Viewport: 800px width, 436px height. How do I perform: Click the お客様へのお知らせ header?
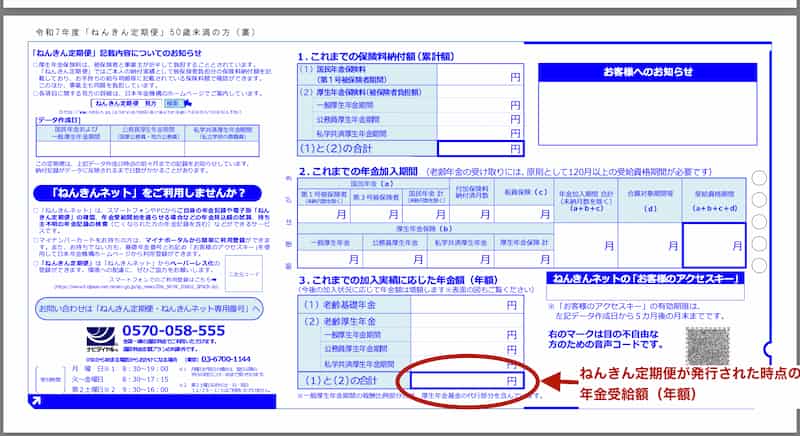647,72
